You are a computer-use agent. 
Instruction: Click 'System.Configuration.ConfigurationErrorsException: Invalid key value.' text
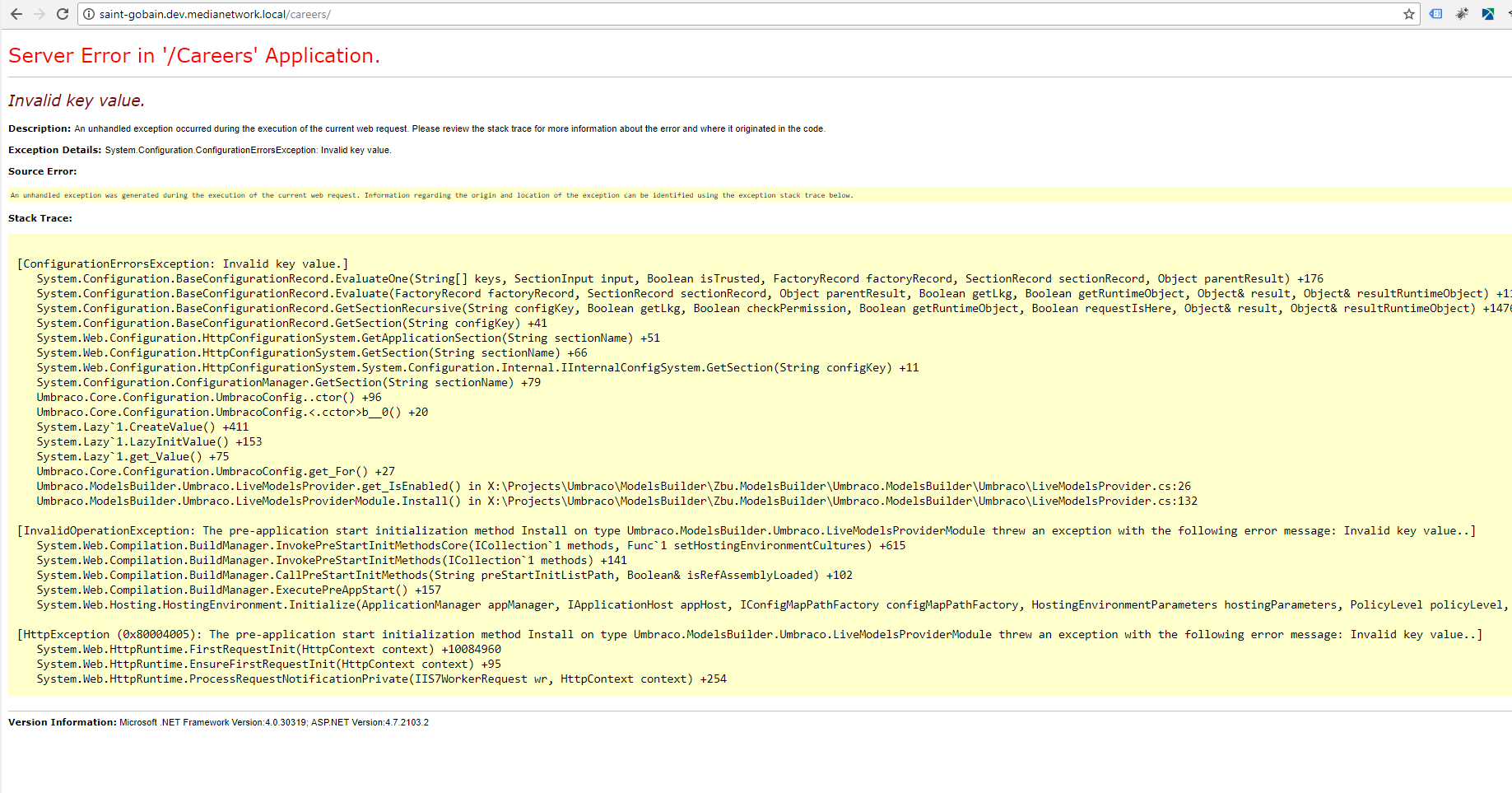pyautogui.click(x=248, y=150)
